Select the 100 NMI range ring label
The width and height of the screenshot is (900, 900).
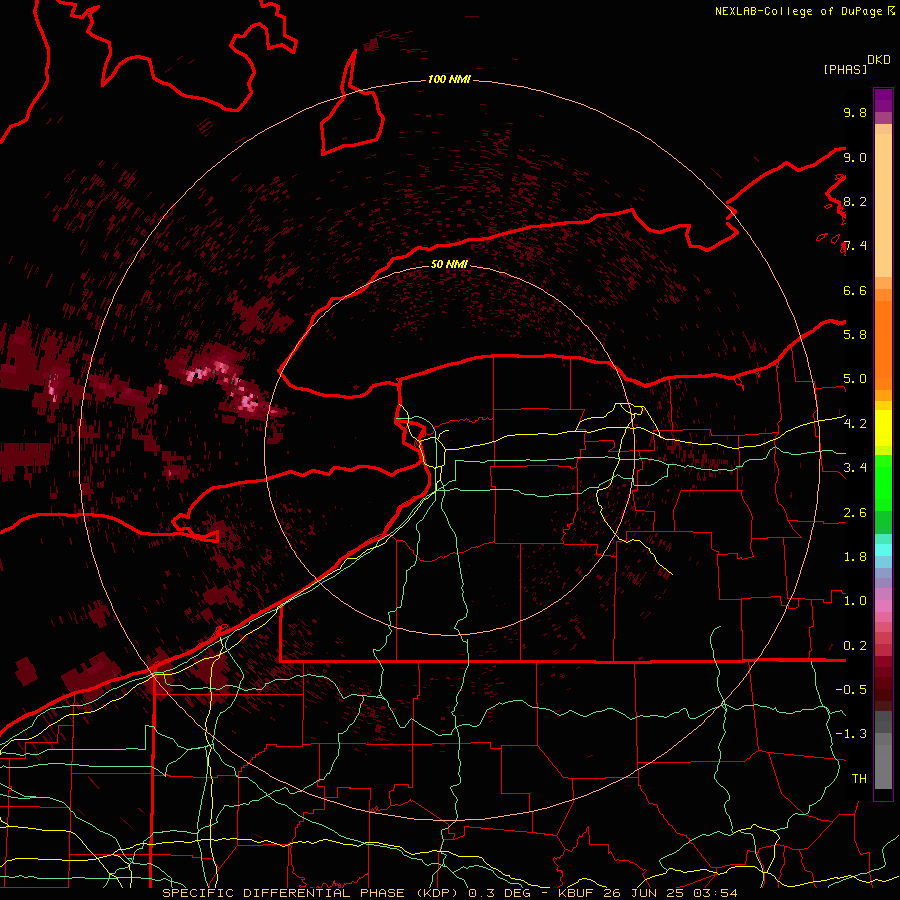click(x=449, y=79)
